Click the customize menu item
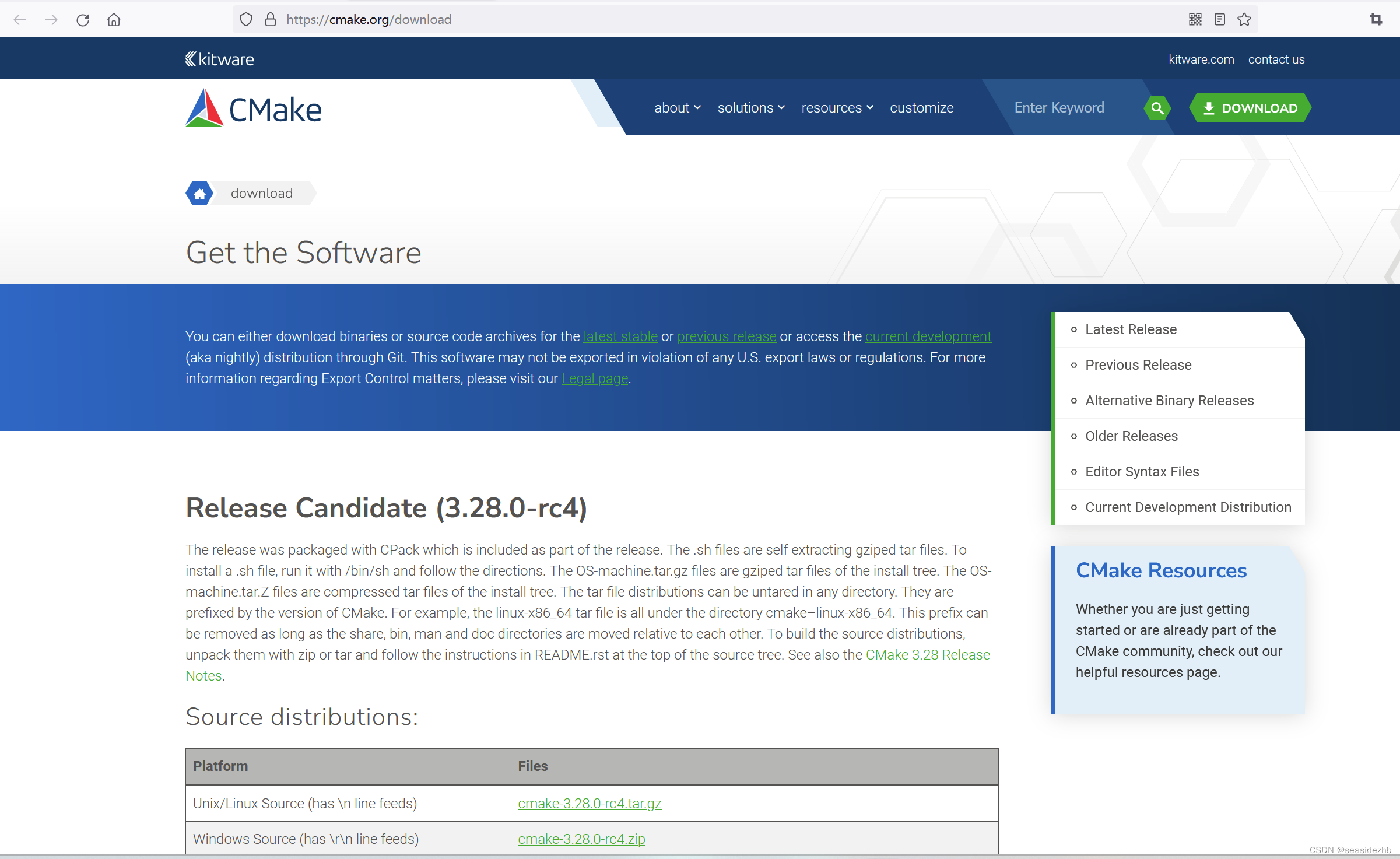This screenshot has height=859, width=1400. coord(921,108)
